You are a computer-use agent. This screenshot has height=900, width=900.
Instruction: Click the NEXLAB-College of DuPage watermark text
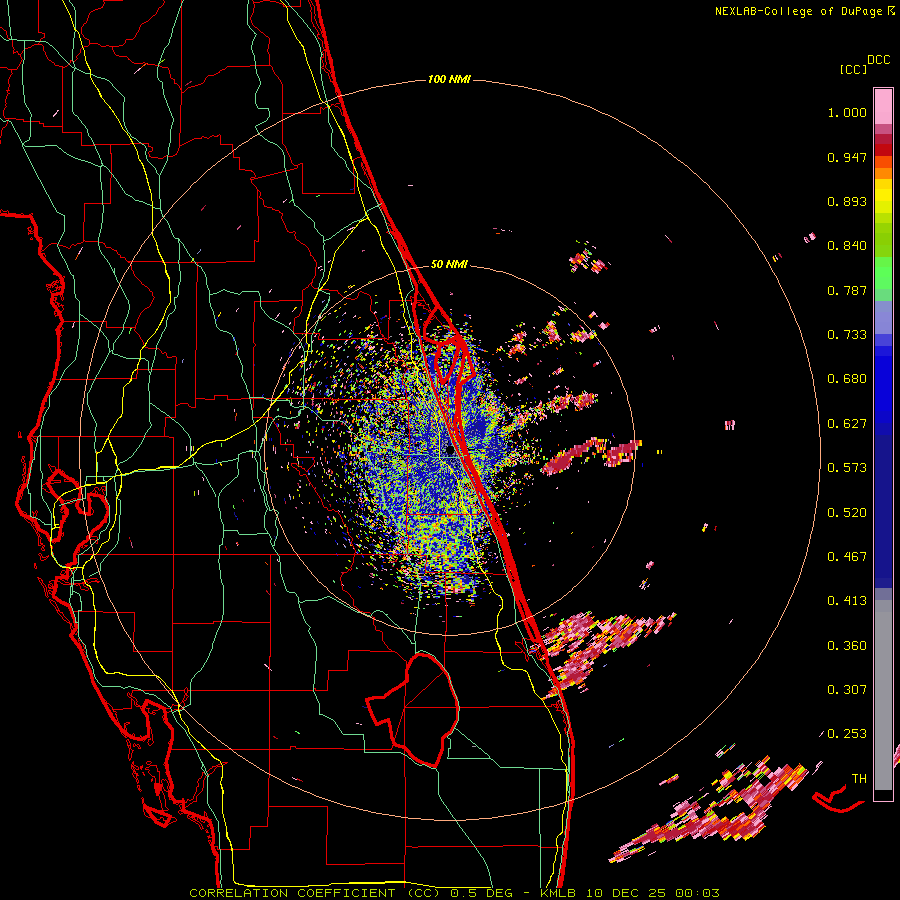click(x=800, y=11)
